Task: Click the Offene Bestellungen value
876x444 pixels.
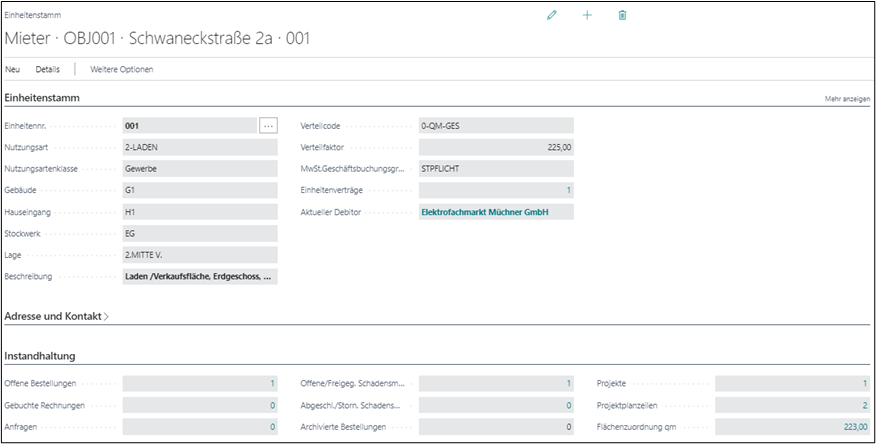Action: point(271,383)
